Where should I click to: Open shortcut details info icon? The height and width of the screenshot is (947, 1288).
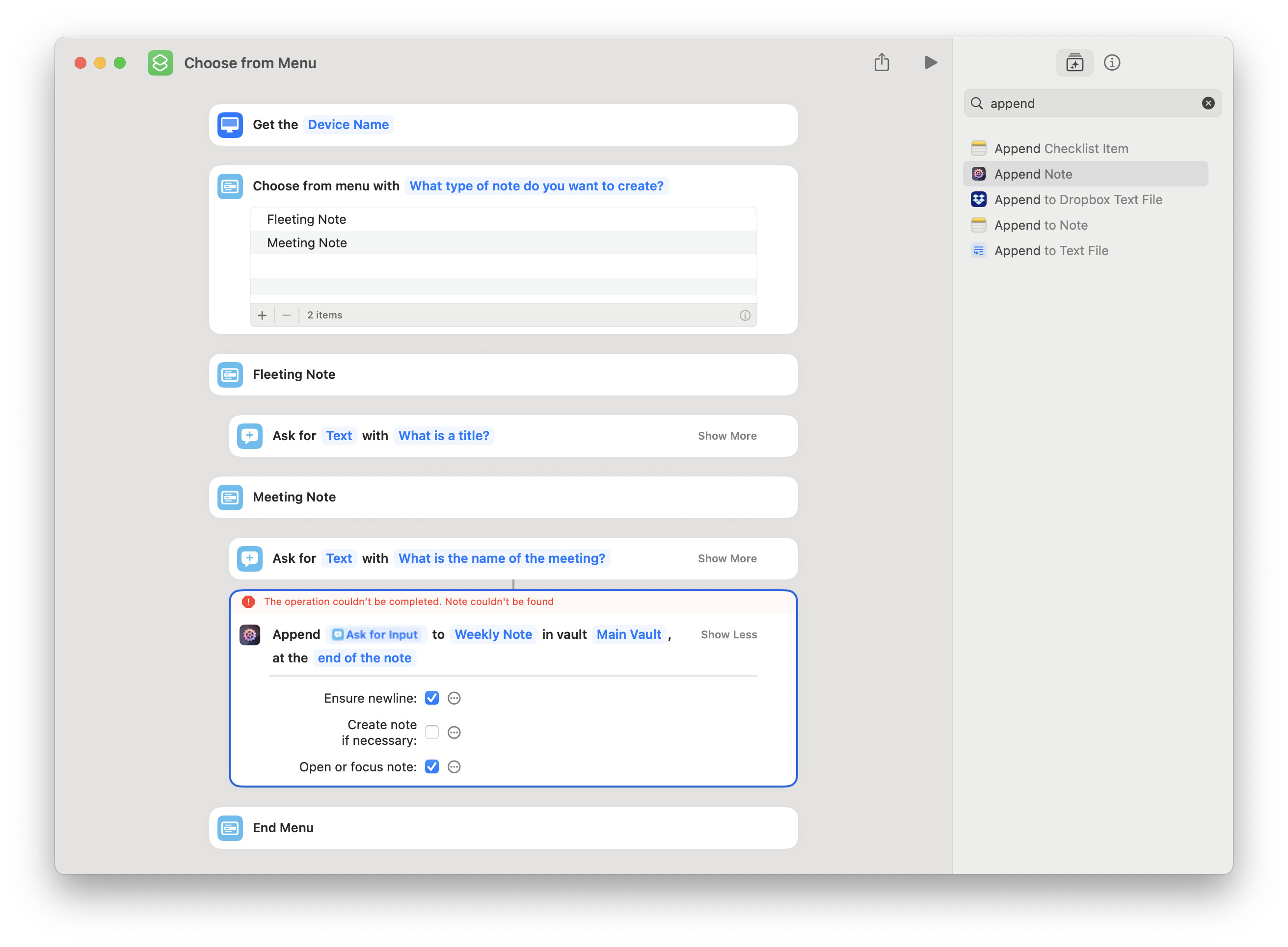point(1111,62)
